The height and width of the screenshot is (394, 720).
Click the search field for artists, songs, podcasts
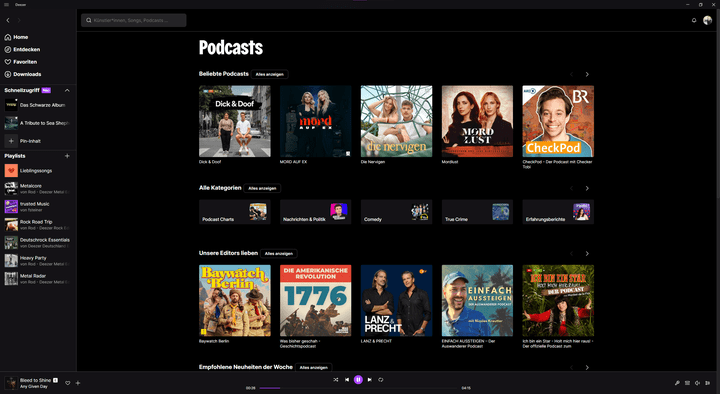134,20
